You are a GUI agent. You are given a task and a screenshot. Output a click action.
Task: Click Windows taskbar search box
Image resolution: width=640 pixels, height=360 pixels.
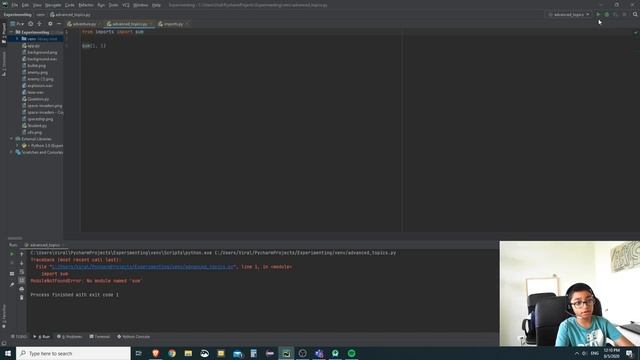coord(73,353)
